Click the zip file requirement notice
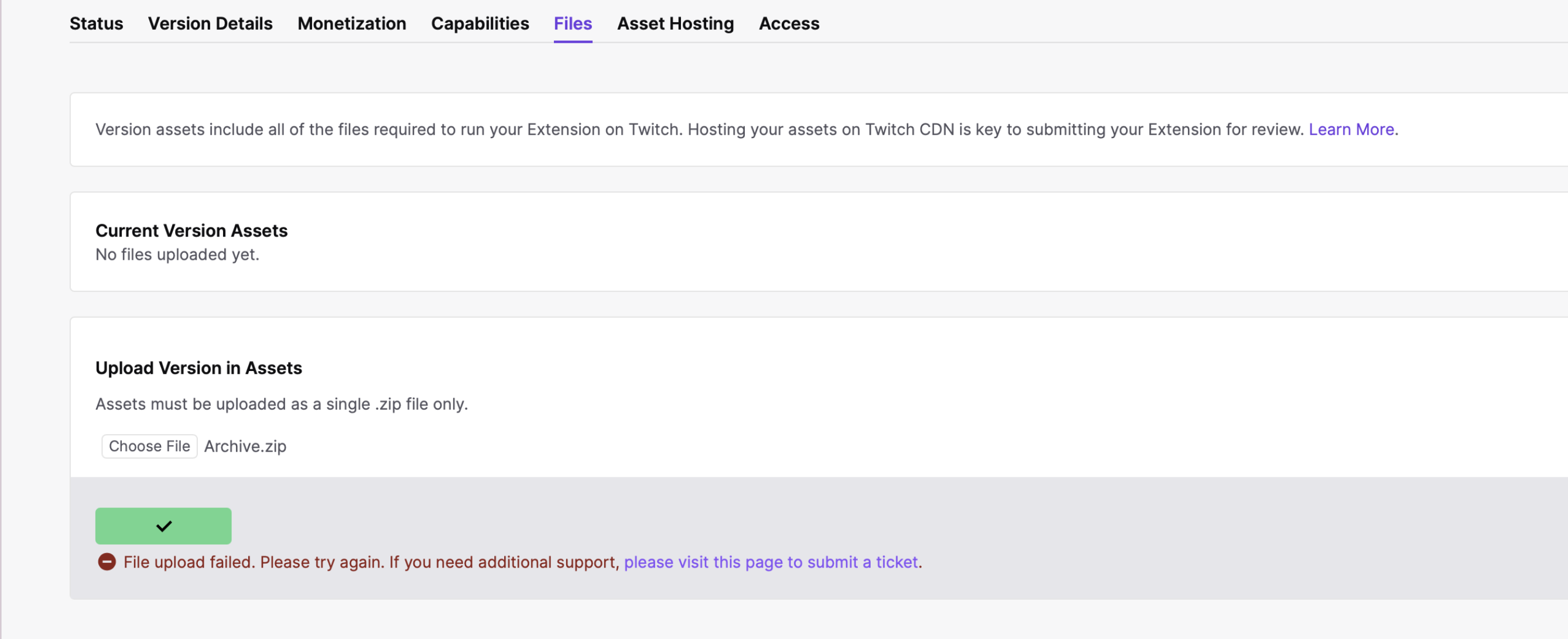Screen dimensions: 1568x639 (281, 404)
